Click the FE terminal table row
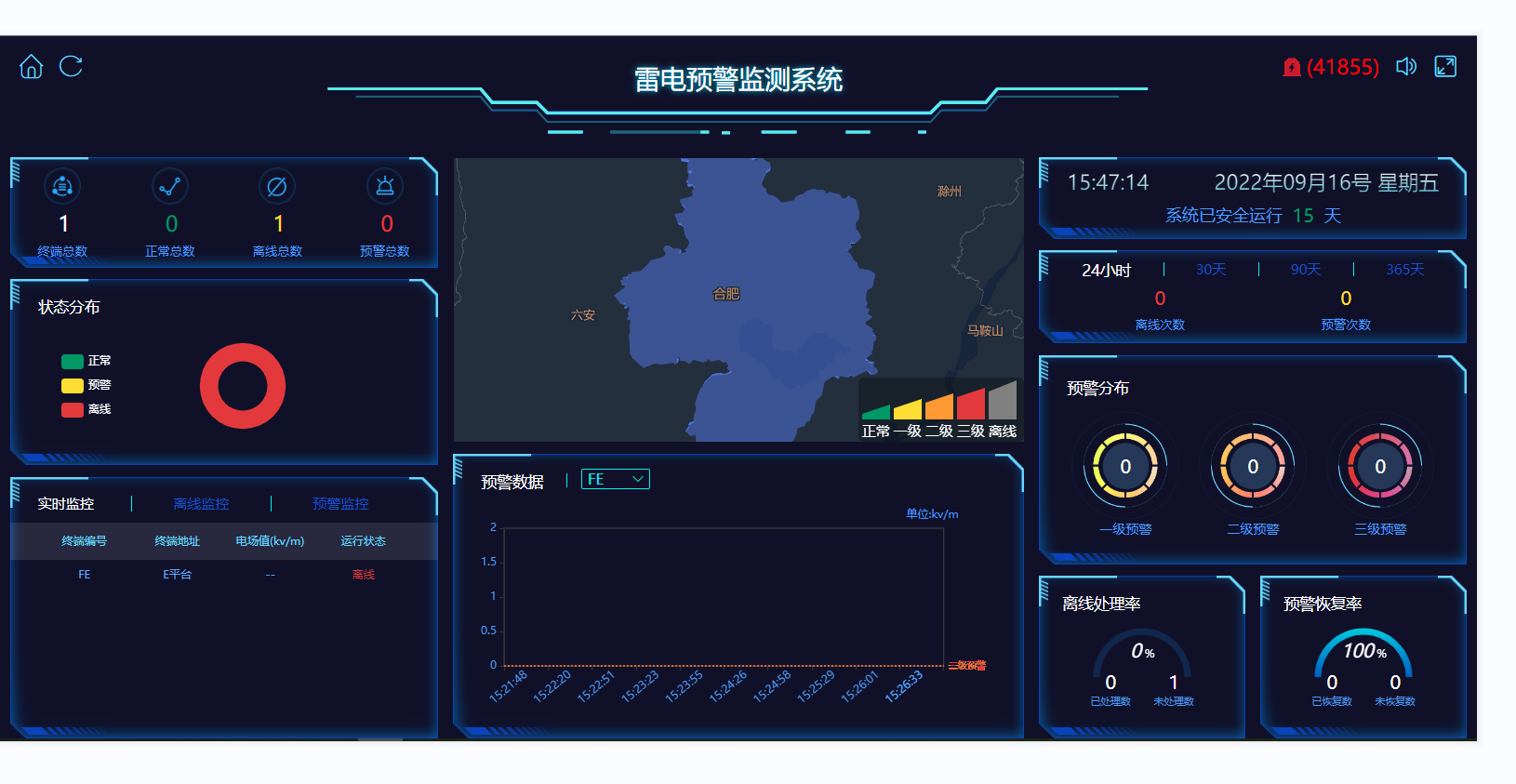Screen dimensions: 1516x784 [223, 575]
